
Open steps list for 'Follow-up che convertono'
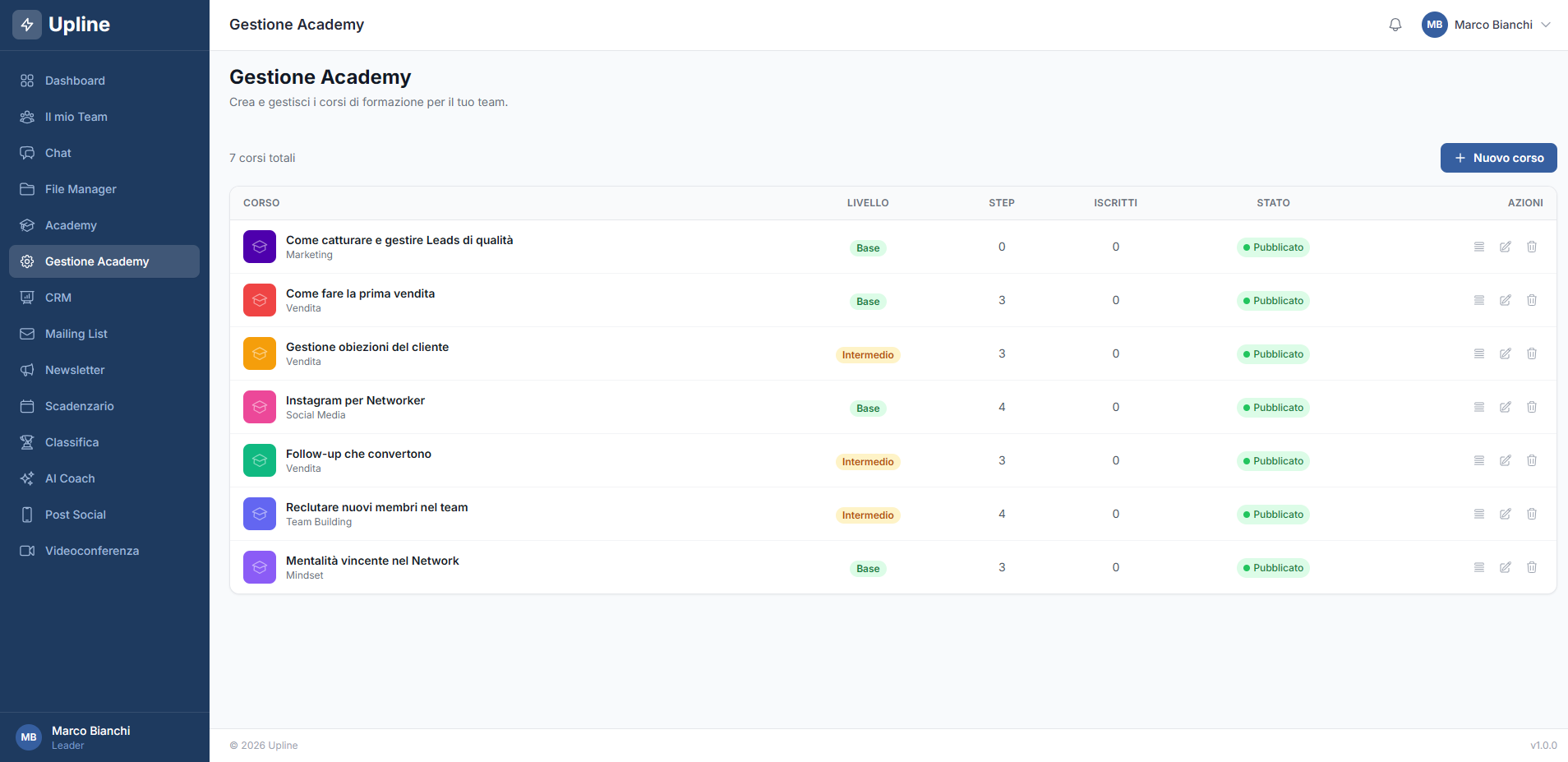pyautogui.click(x=1478, y=460)
